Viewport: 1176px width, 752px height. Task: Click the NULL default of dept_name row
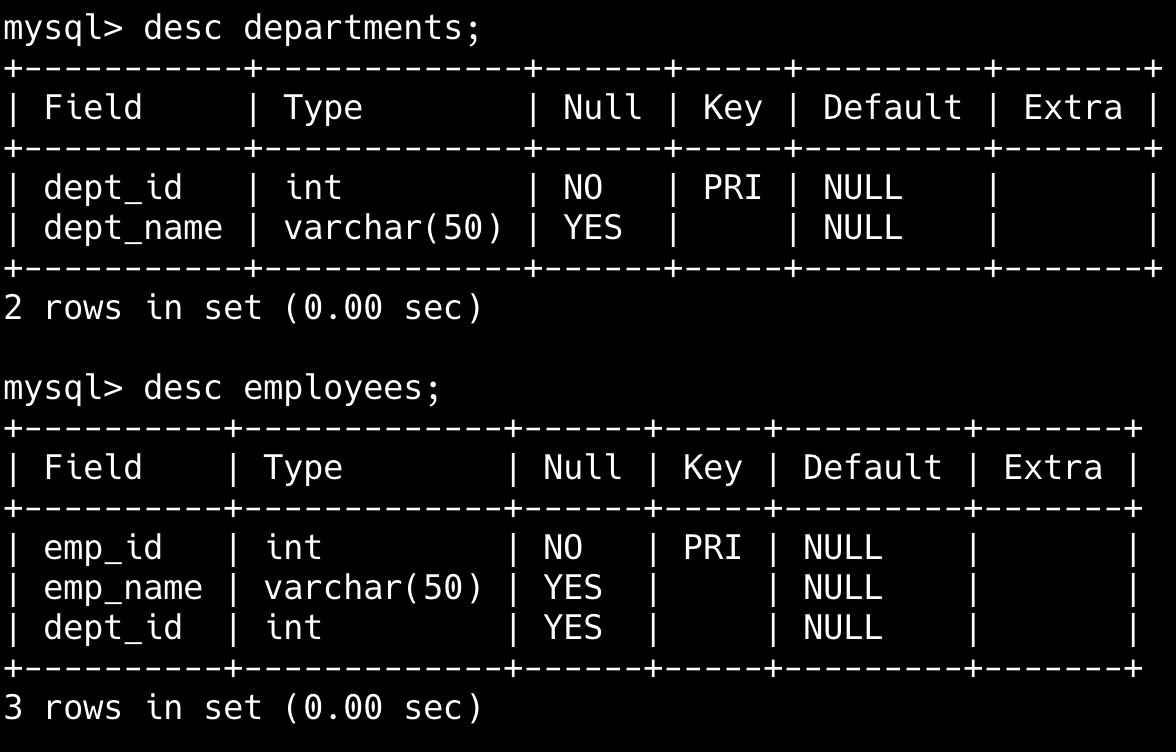point(862,229)
